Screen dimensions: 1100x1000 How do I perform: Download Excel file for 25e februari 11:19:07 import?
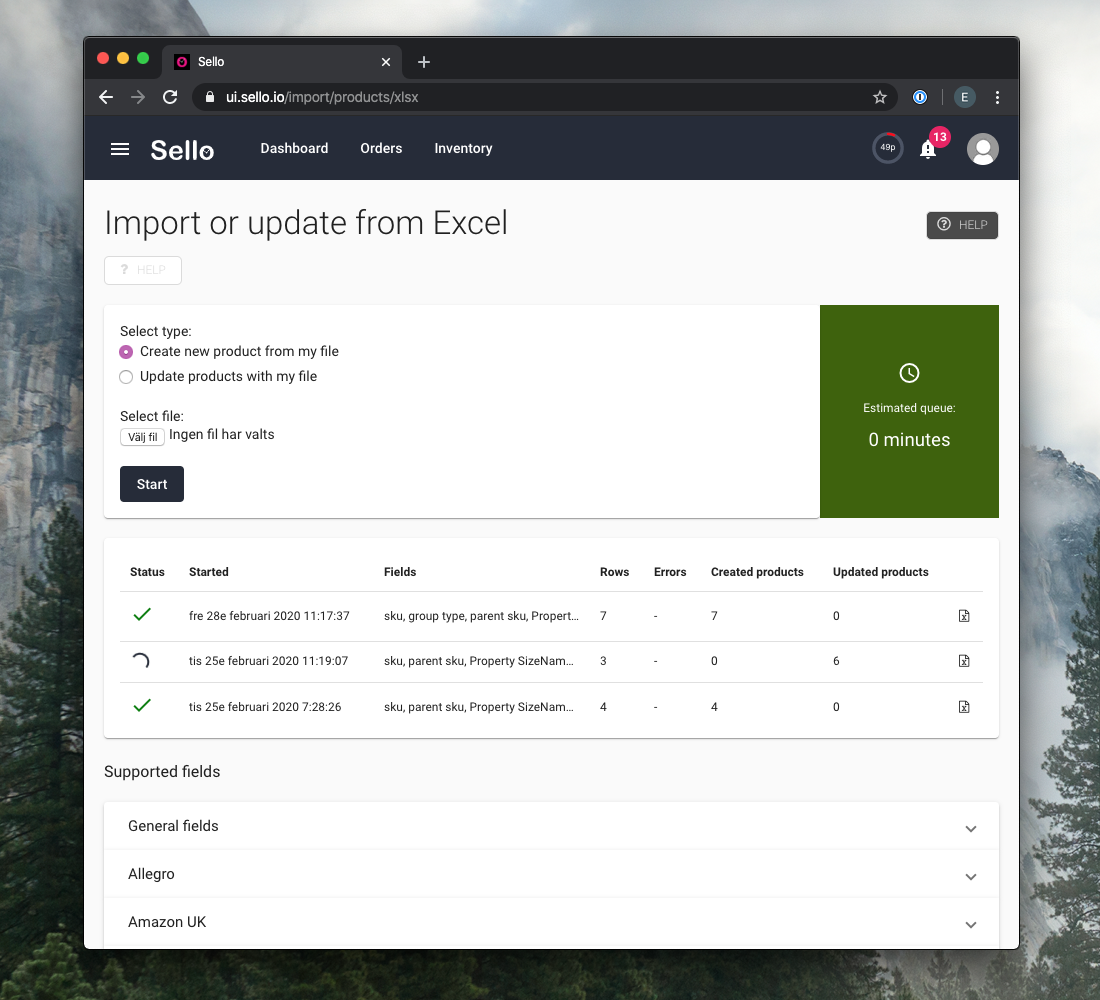pyautogui.click(x=964, y=661)
